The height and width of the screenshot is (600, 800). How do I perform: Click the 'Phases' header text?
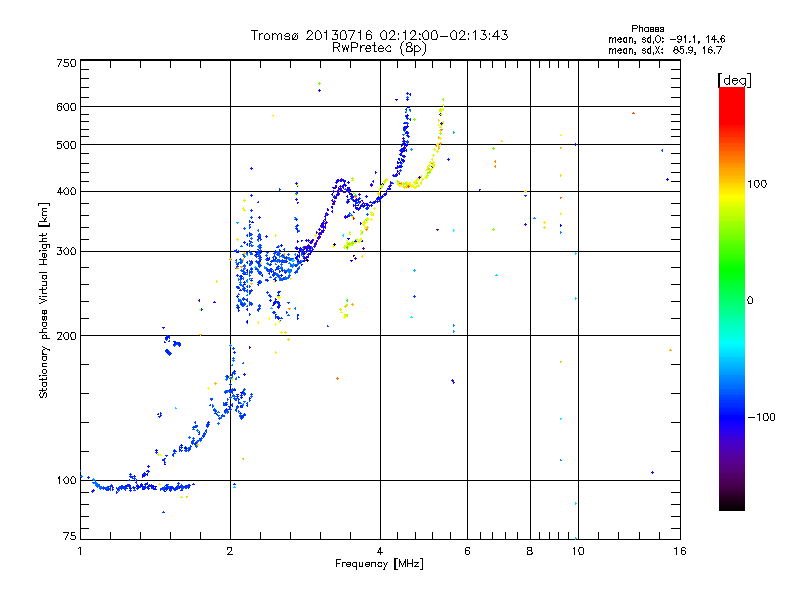[647, 29]
